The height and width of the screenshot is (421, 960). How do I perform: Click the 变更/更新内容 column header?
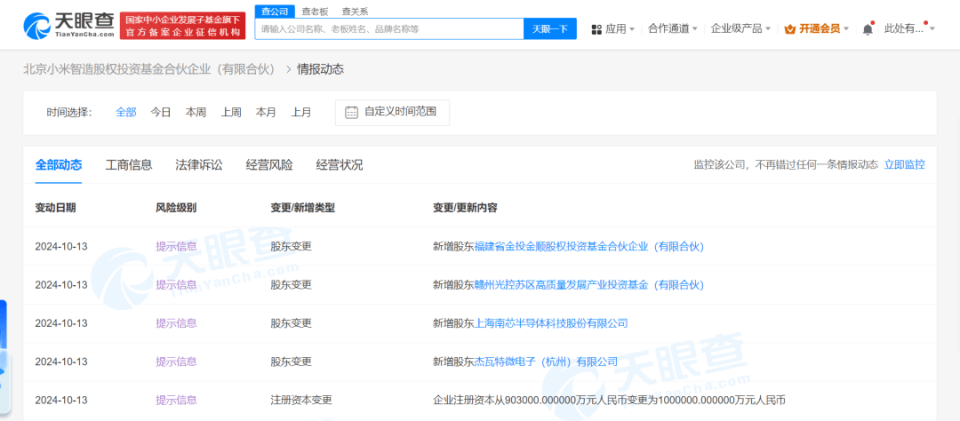click(465, 208)
